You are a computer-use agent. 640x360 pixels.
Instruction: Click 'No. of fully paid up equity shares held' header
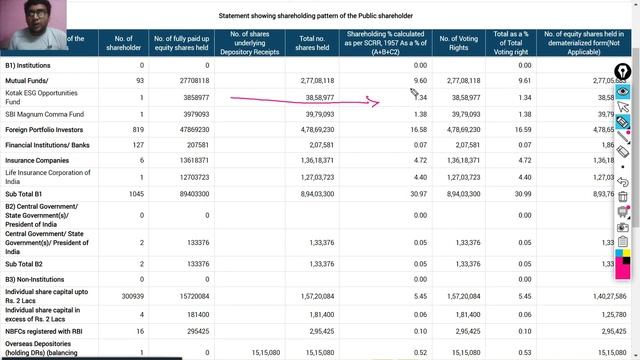[181, 43]
